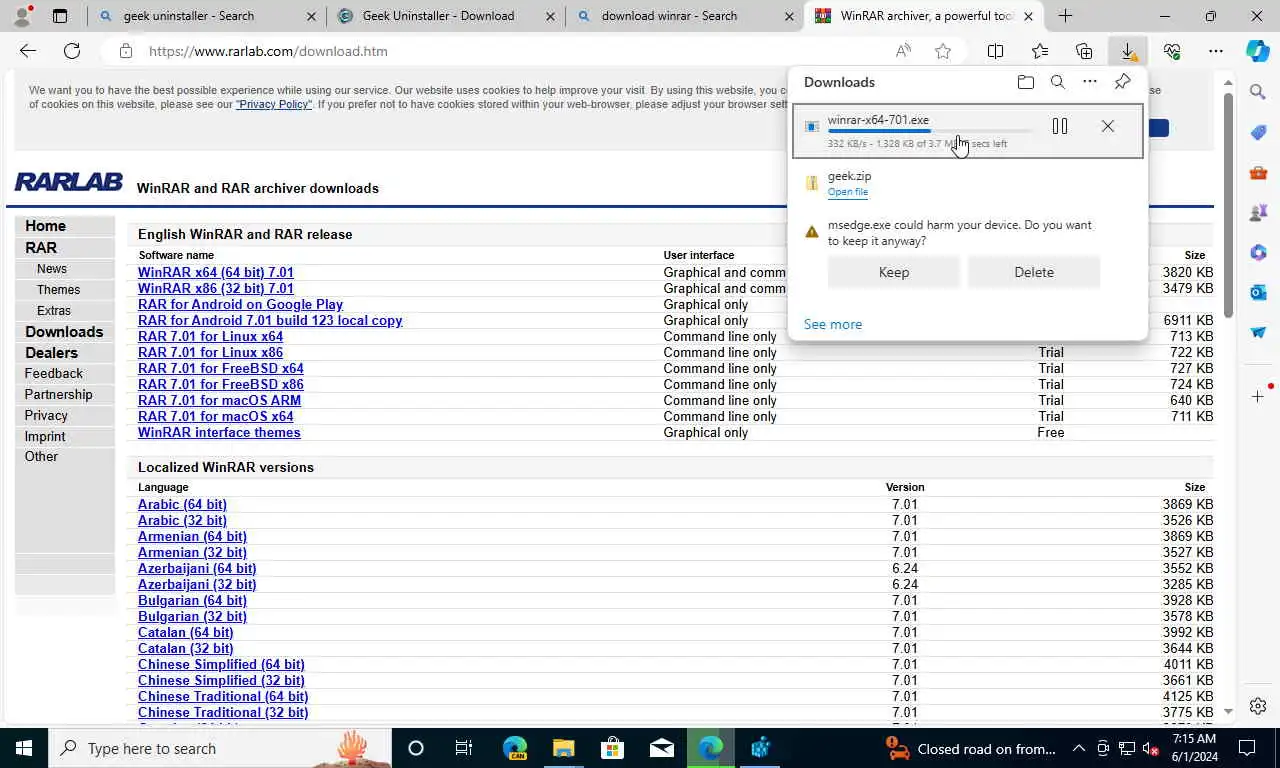Open more options in Downloads panel

(1090, 82)
